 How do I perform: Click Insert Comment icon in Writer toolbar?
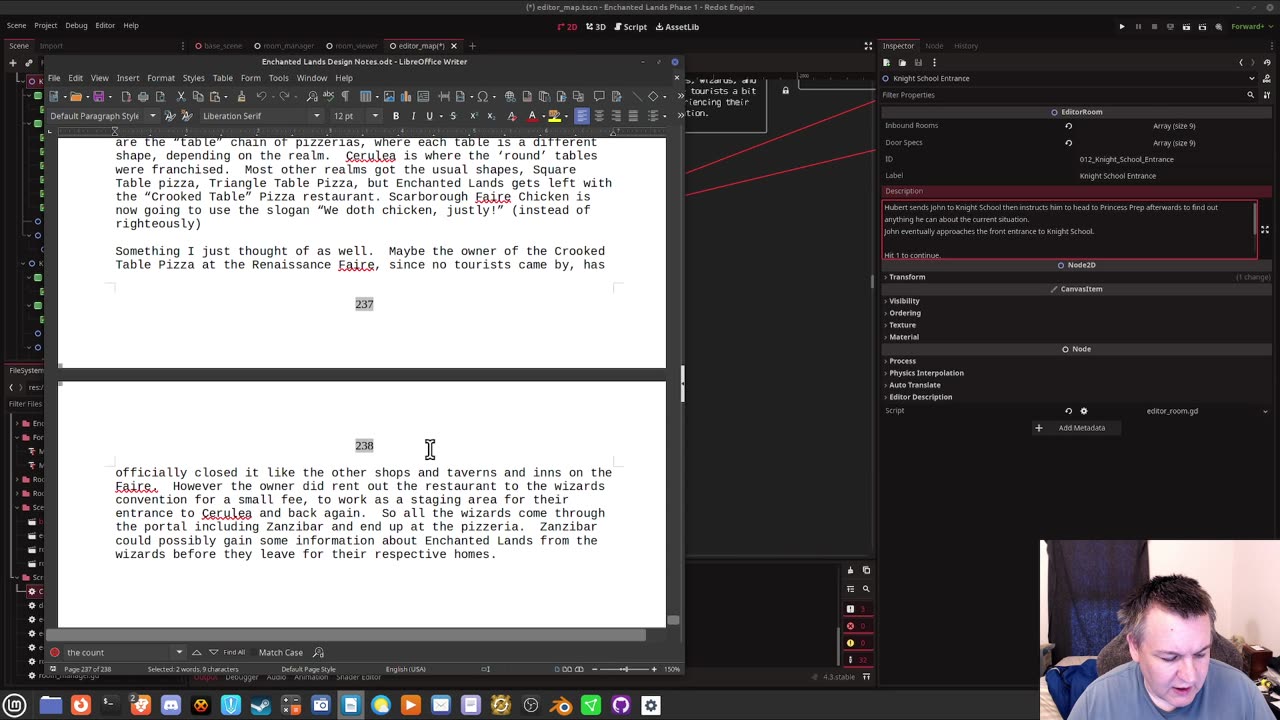point(599,96)
